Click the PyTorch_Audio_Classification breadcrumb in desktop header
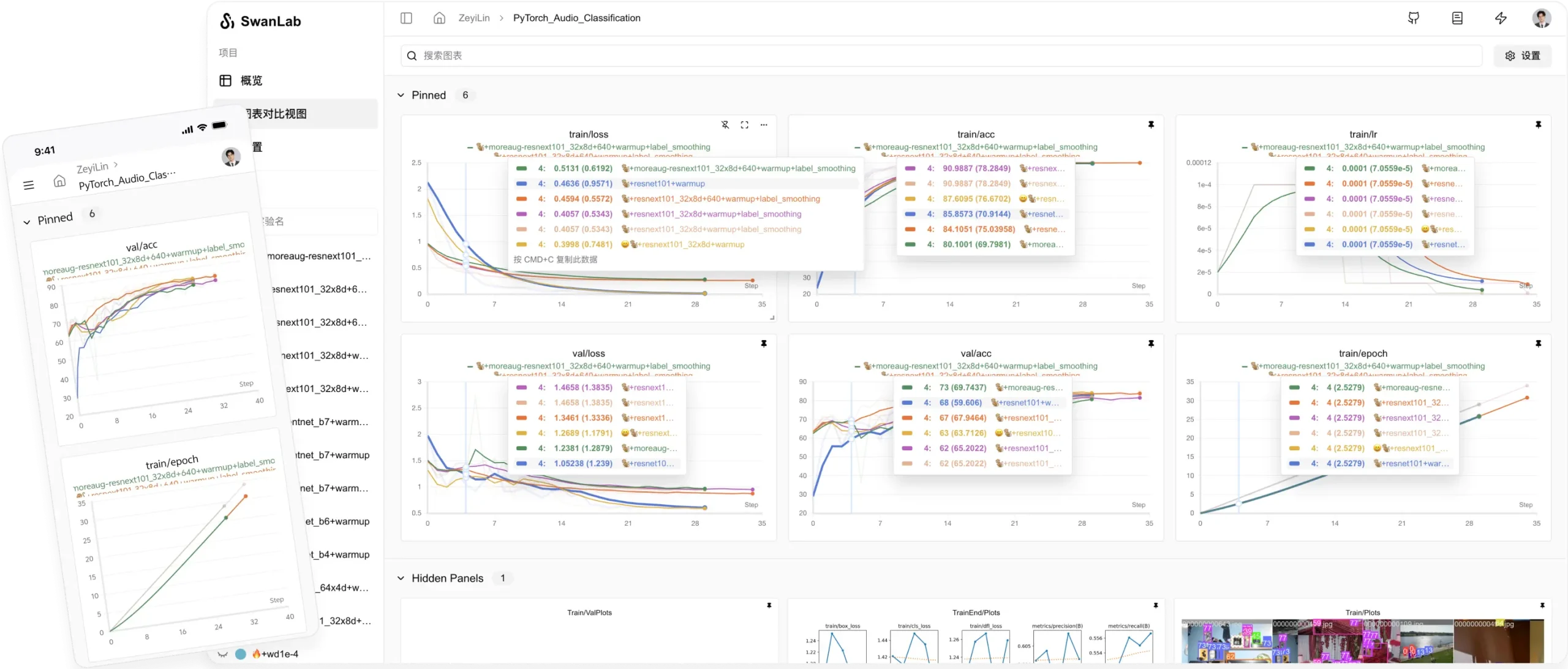Image resolution: width=1568 pixels, height=669 pixels. pyautogui.click(x=577, y=18)
